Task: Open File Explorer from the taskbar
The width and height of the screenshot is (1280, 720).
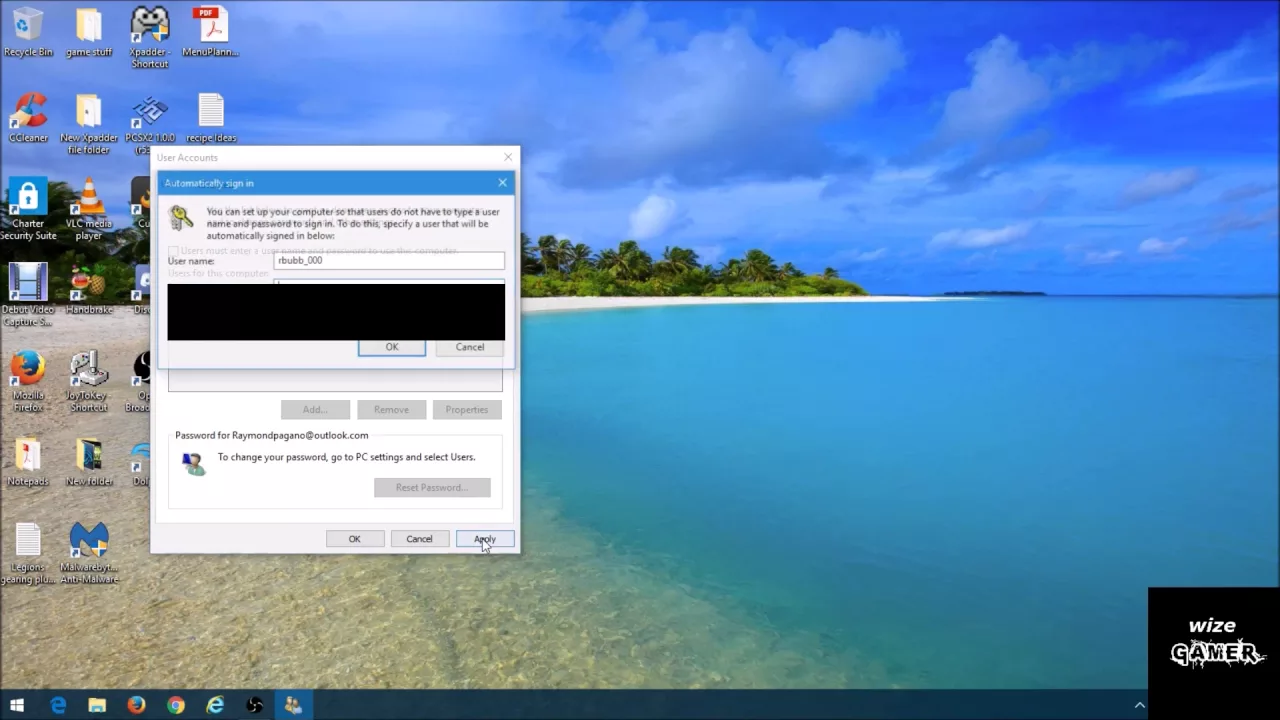Action: click(x=97, y=705)
